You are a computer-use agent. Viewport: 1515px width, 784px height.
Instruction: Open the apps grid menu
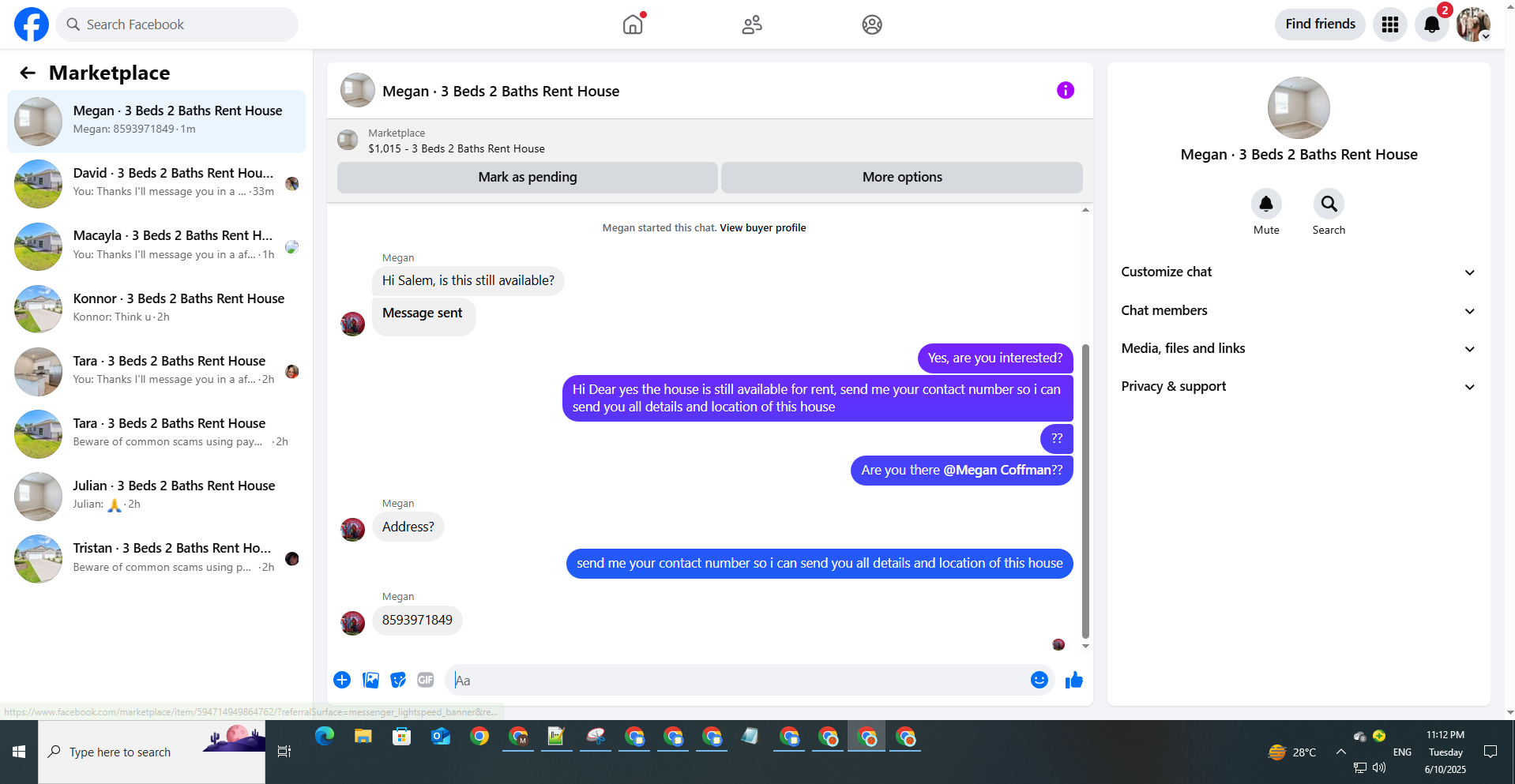tap(1390, 24)
